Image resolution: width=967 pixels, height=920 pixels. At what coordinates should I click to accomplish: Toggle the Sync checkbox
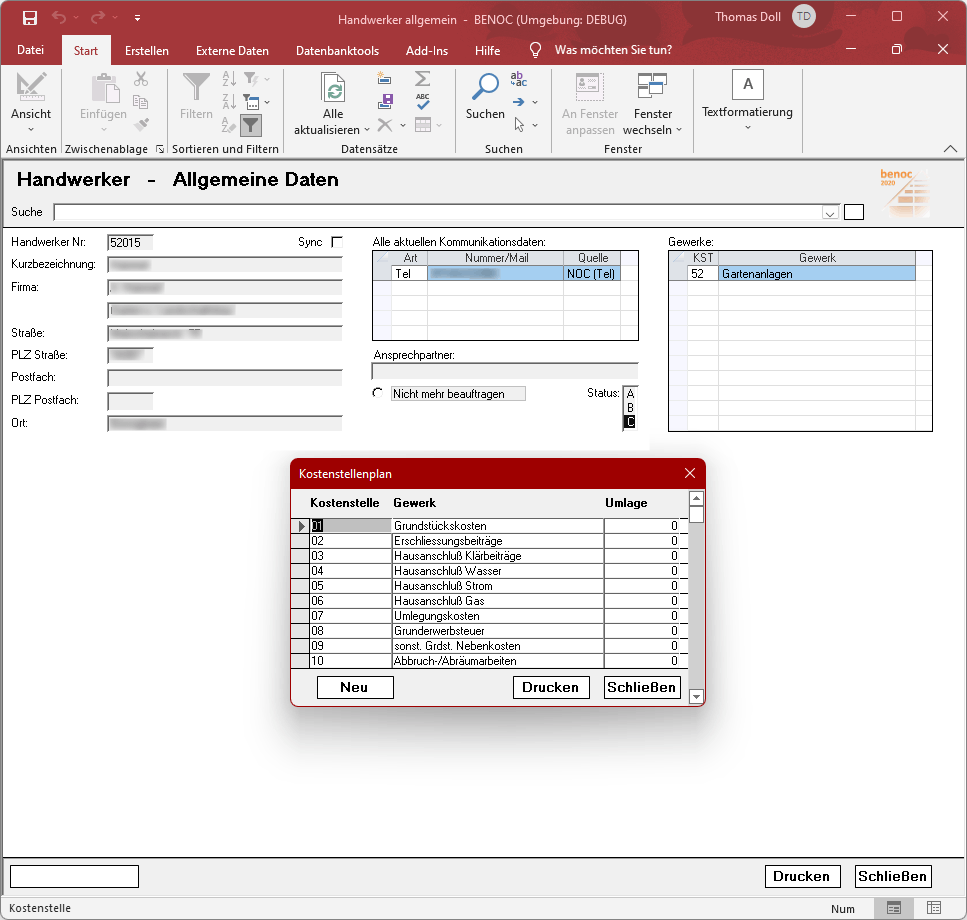(x=337, y=242)
